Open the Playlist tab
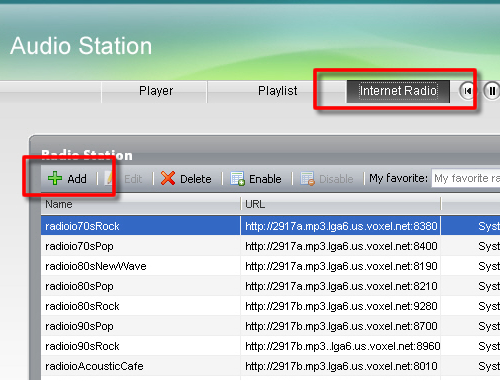 pyautogui.click(x=278, y=91)
